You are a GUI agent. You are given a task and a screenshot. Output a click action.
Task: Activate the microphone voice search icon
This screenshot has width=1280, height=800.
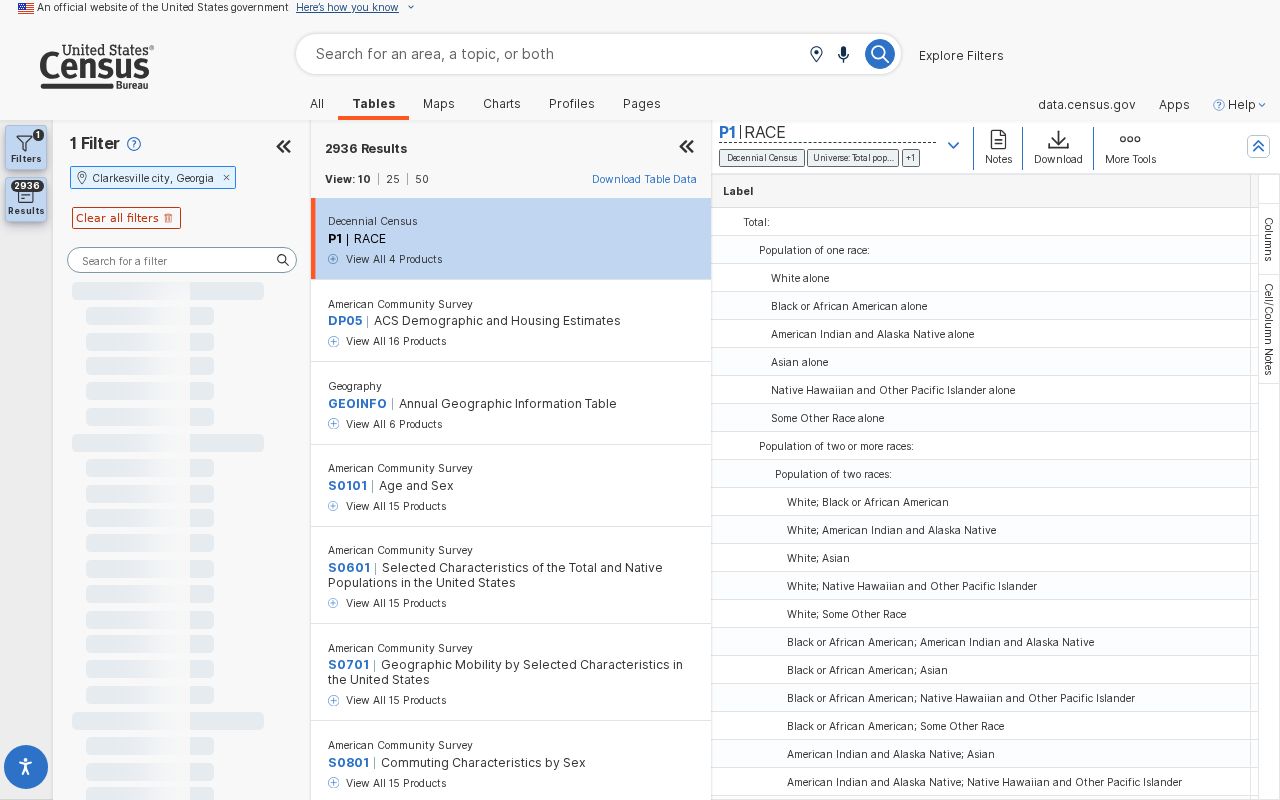pyautogui.click(x=844, y=54)
